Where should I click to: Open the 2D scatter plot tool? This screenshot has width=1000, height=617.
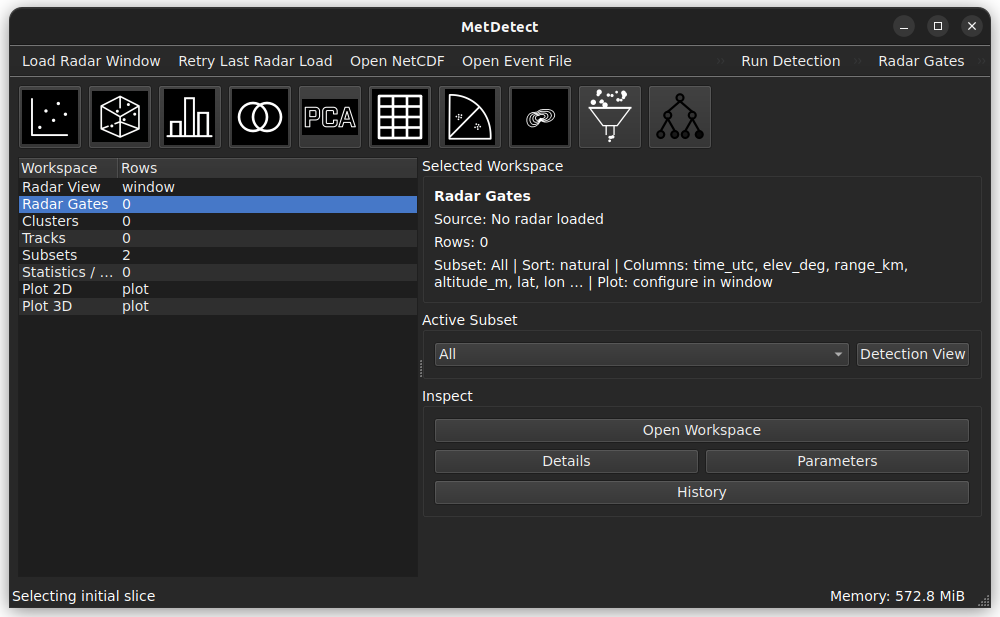coord(50,117)
